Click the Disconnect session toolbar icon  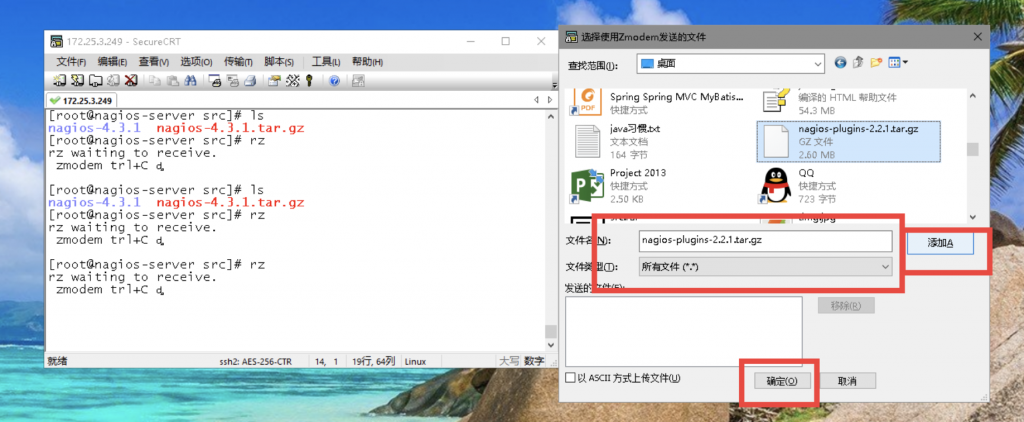[131, 81]
